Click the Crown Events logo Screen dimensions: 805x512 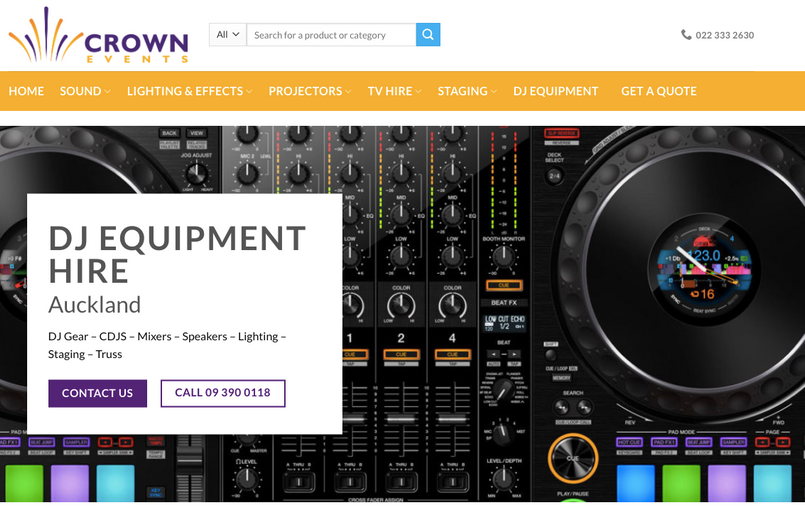coord(98,36)
